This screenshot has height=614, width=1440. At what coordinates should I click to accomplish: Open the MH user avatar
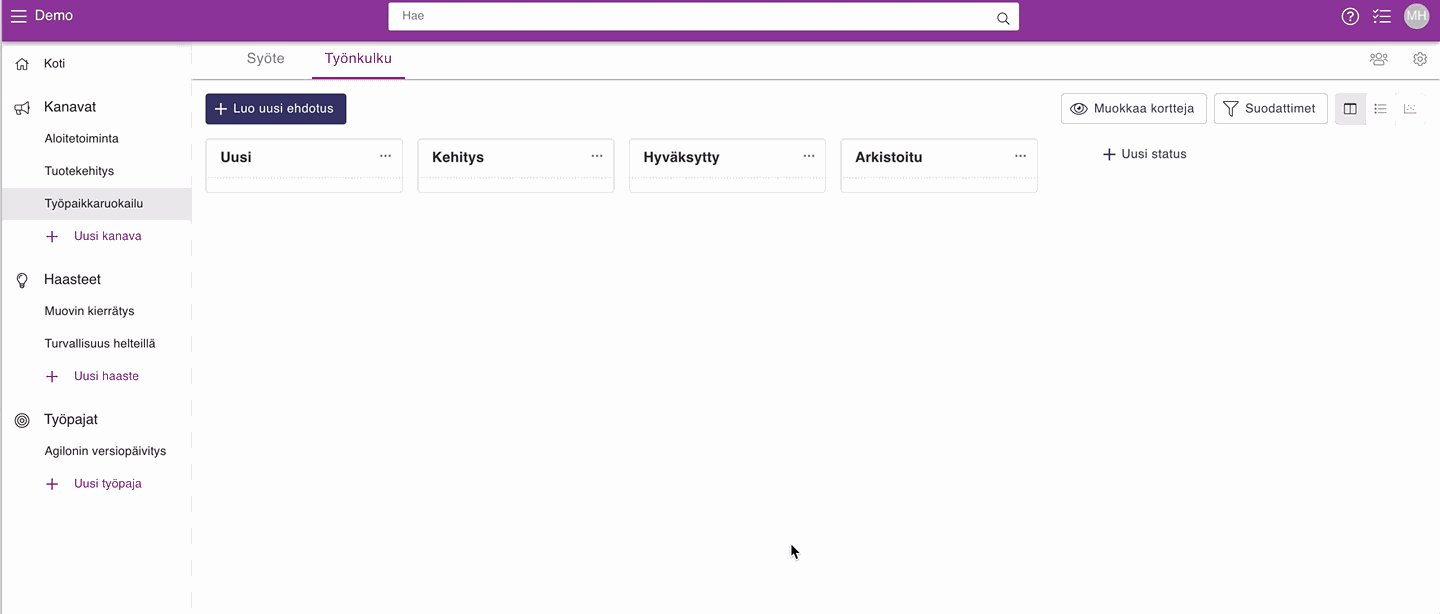coord(1416,16)
